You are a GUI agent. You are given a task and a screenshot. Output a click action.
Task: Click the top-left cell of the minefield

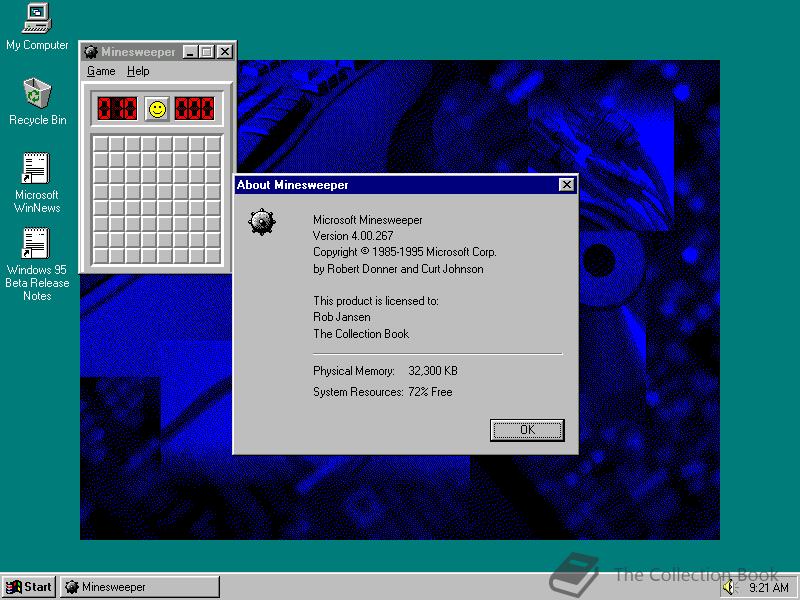coord(101,144)
